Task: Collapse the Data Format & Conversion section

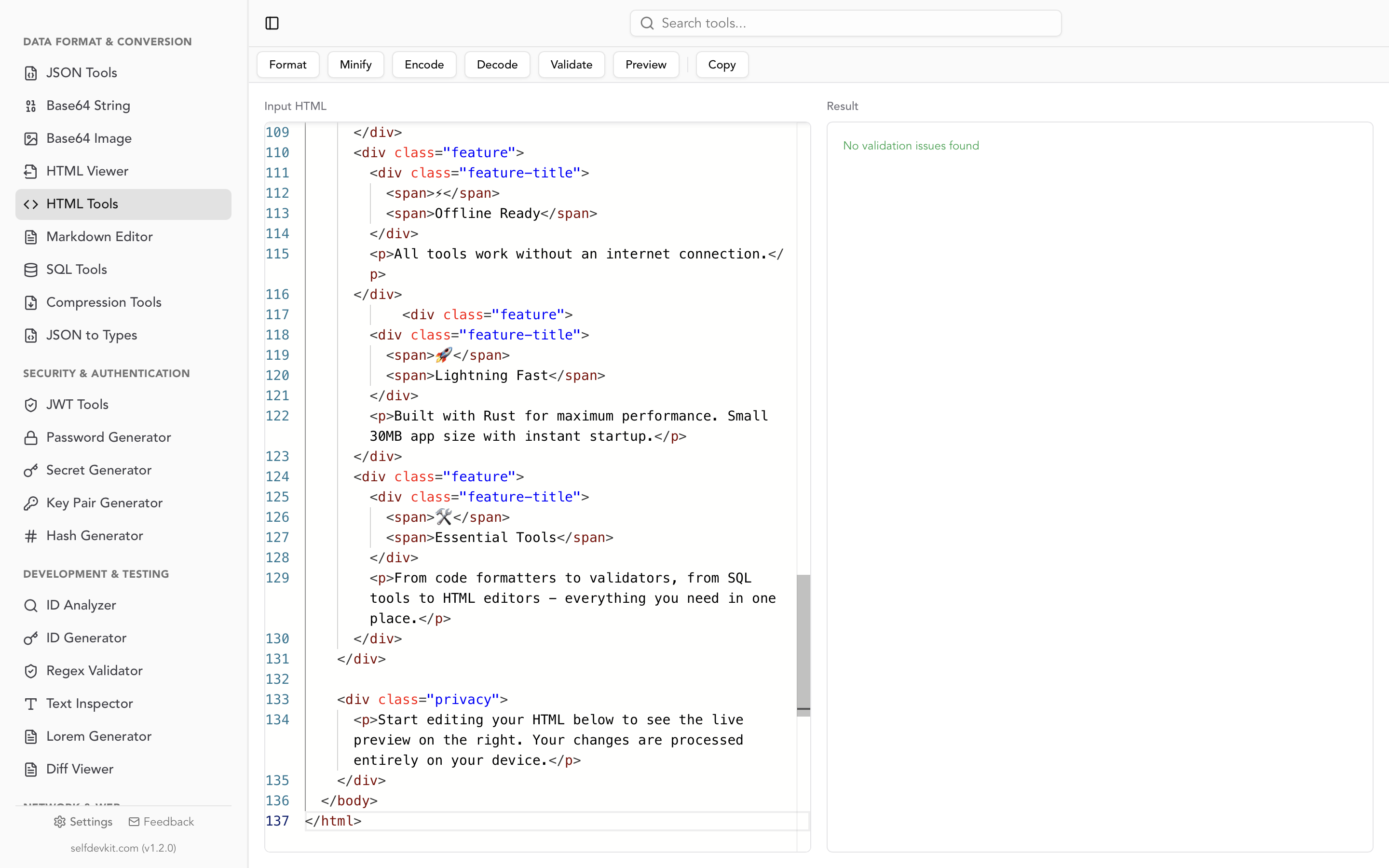Action: point(107,41)
